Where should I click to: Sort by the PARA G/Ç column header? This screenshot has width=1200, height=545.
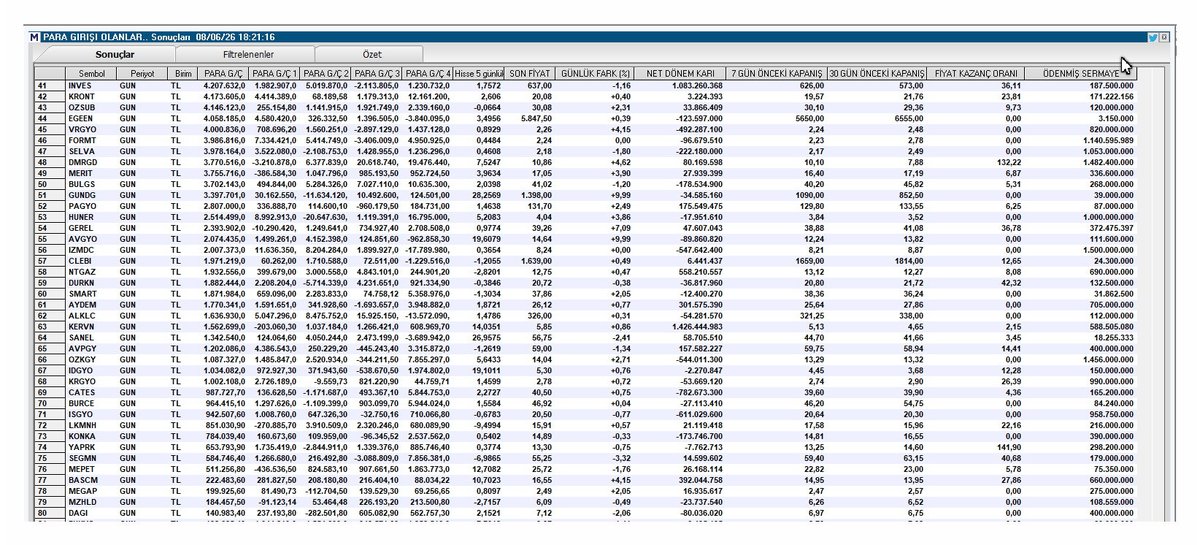coord(223,74)
